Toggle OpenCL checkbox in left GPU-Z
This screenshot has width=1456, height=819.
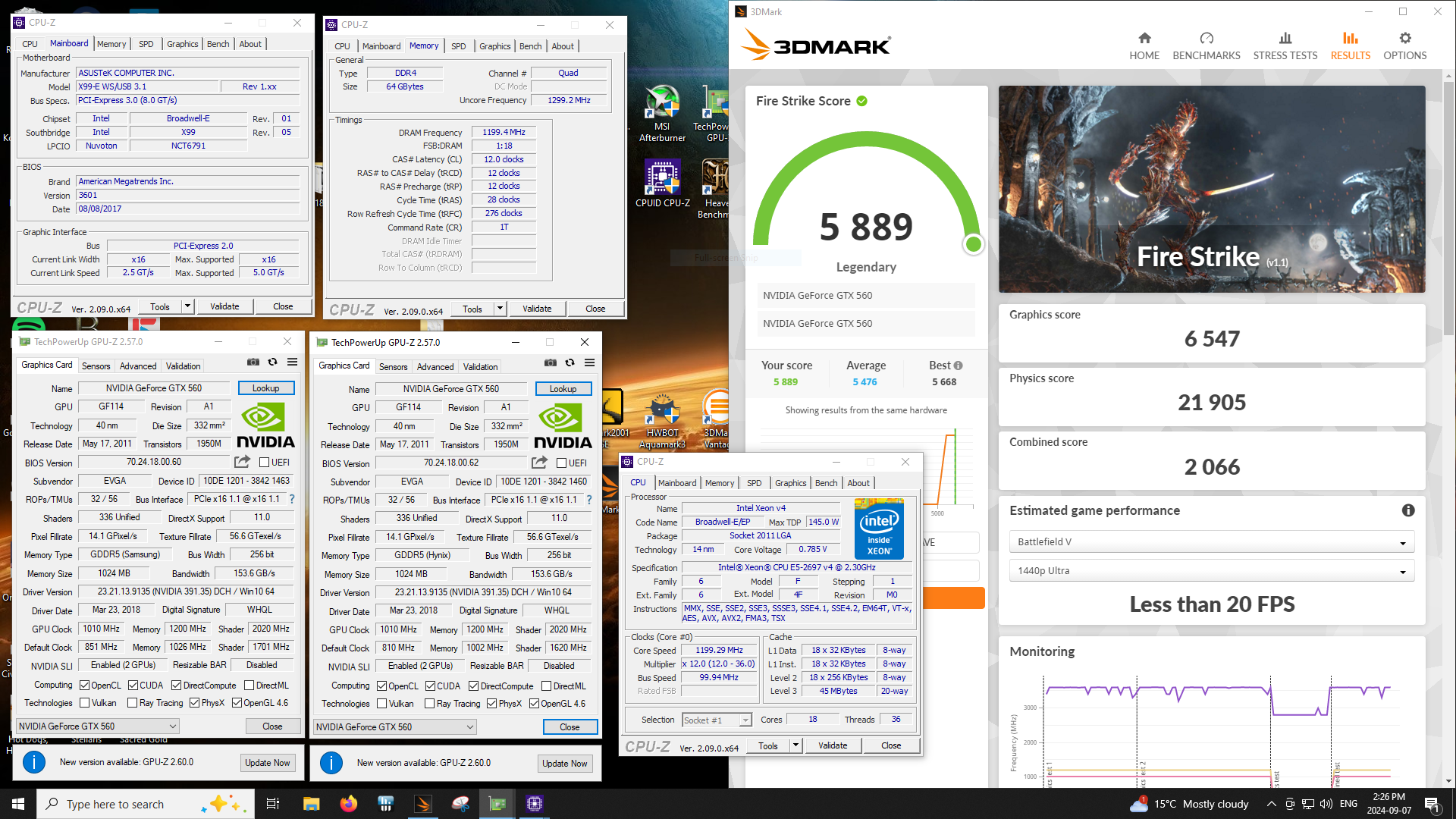click(85, 685)
